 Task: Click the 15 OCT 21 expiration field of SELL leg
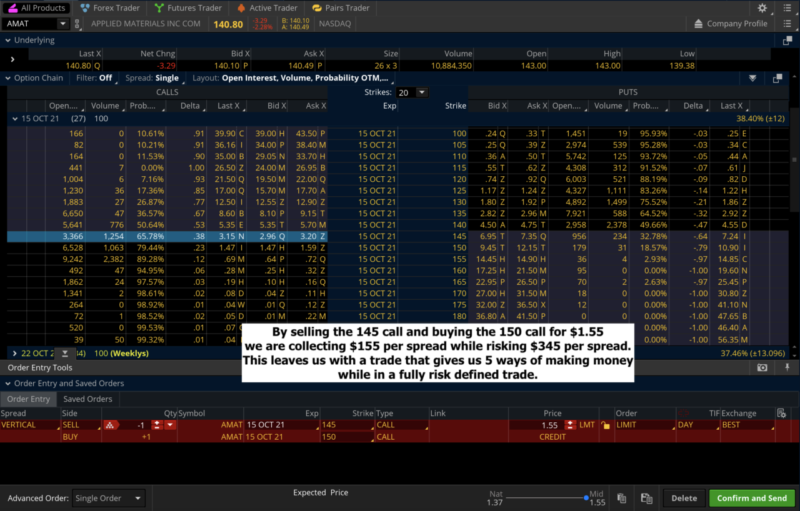pyautogui.click(x=282, y=425)
